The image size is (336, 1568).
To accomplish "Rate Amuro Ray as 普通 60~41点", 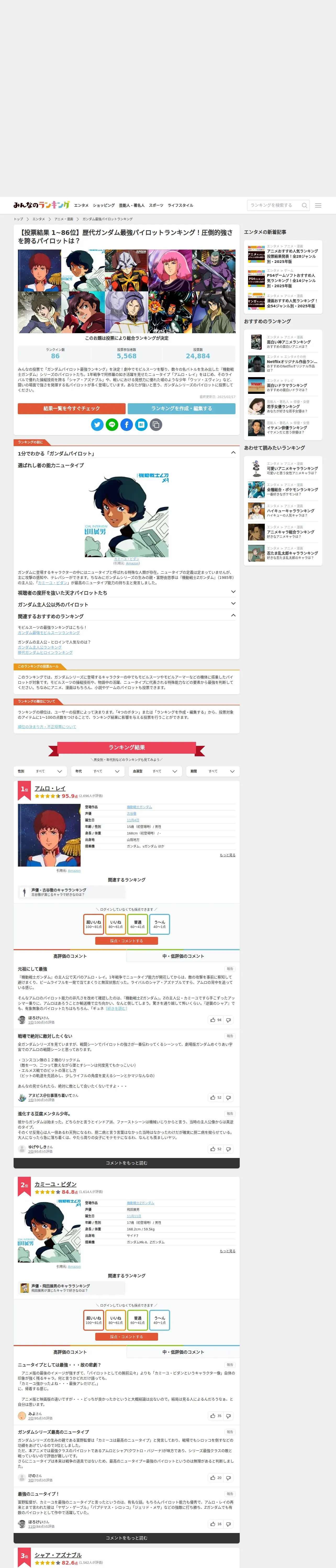I will [138, 924].
